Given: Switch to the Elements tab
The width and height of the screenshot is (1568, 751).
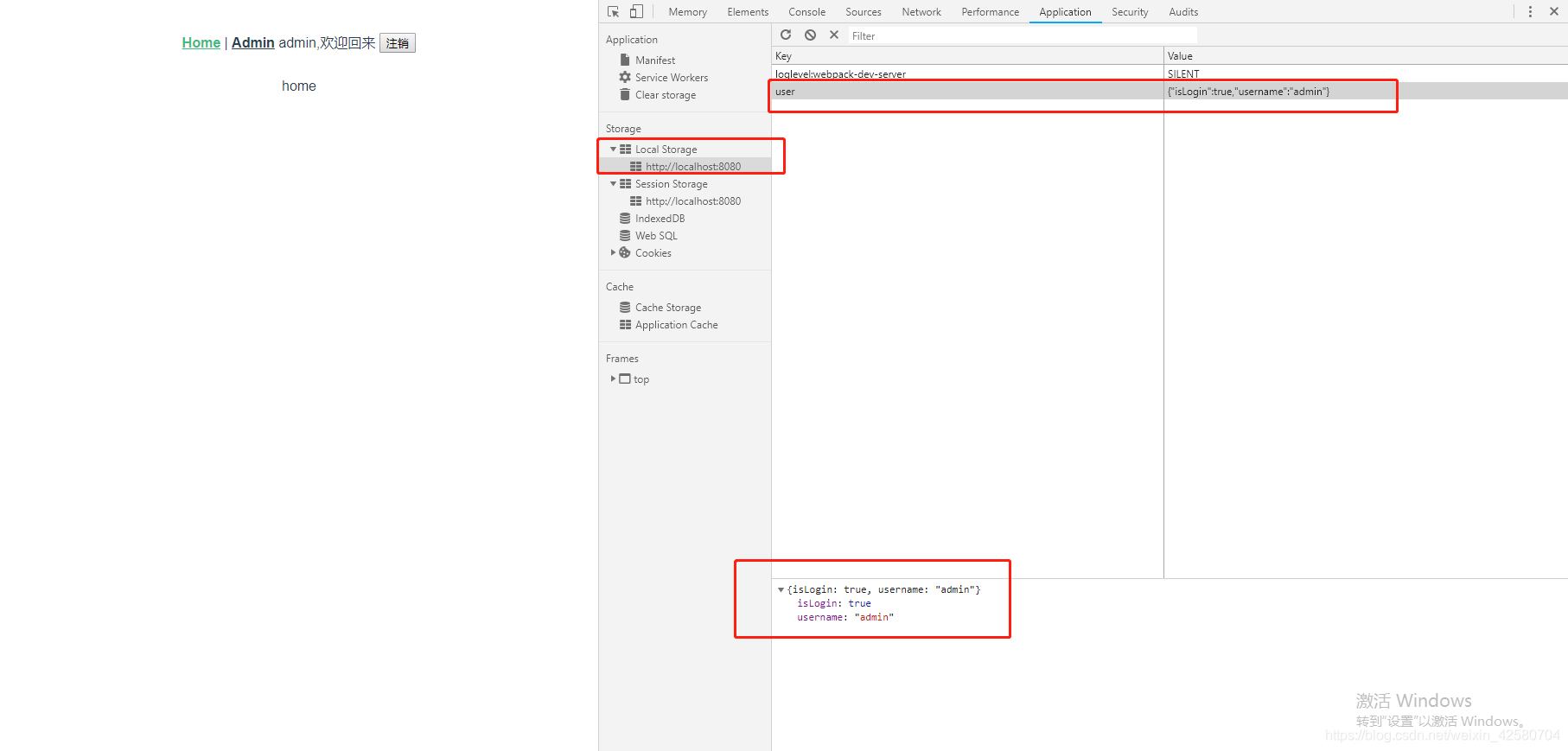Looking at the screenshot, I should pos(748,12).
